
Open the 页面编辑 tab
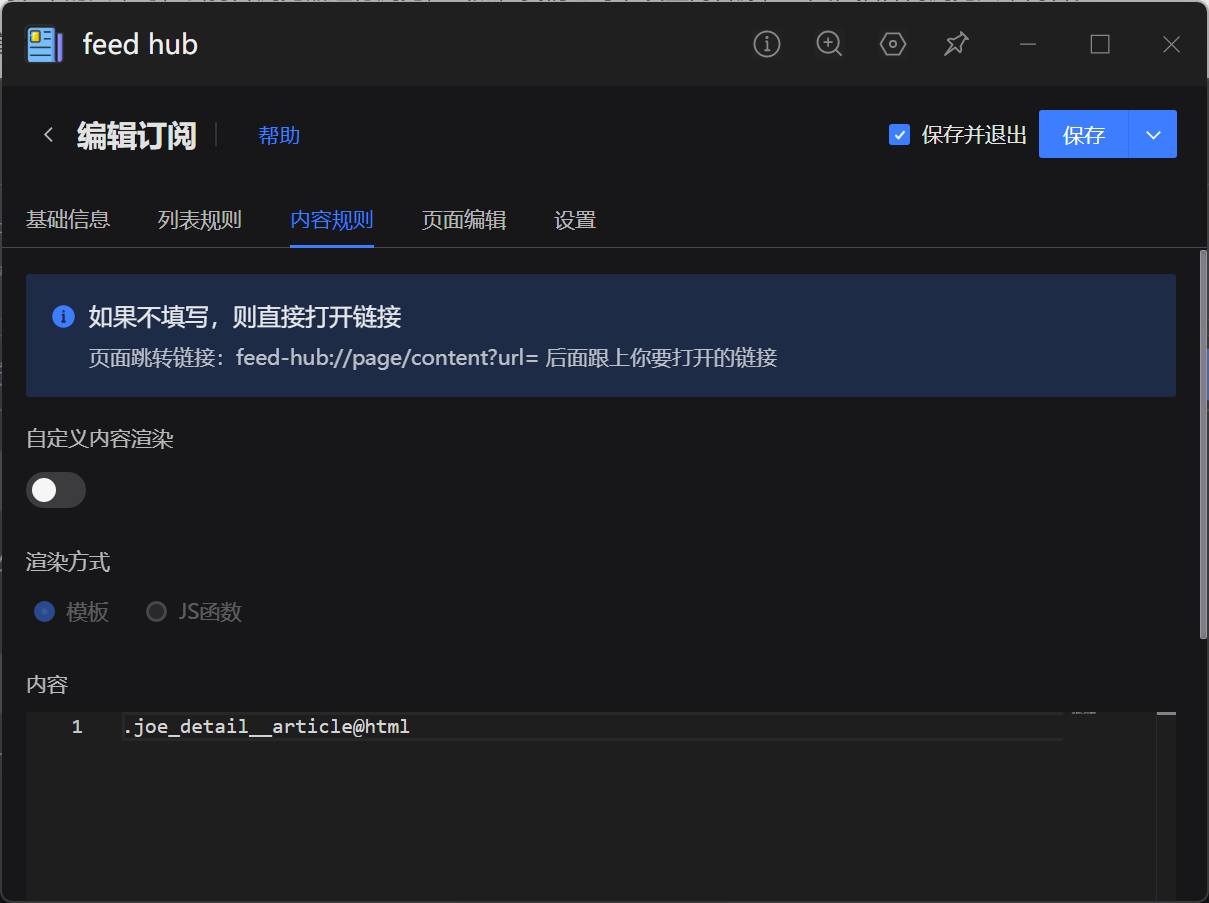click(x=464, y=220)
